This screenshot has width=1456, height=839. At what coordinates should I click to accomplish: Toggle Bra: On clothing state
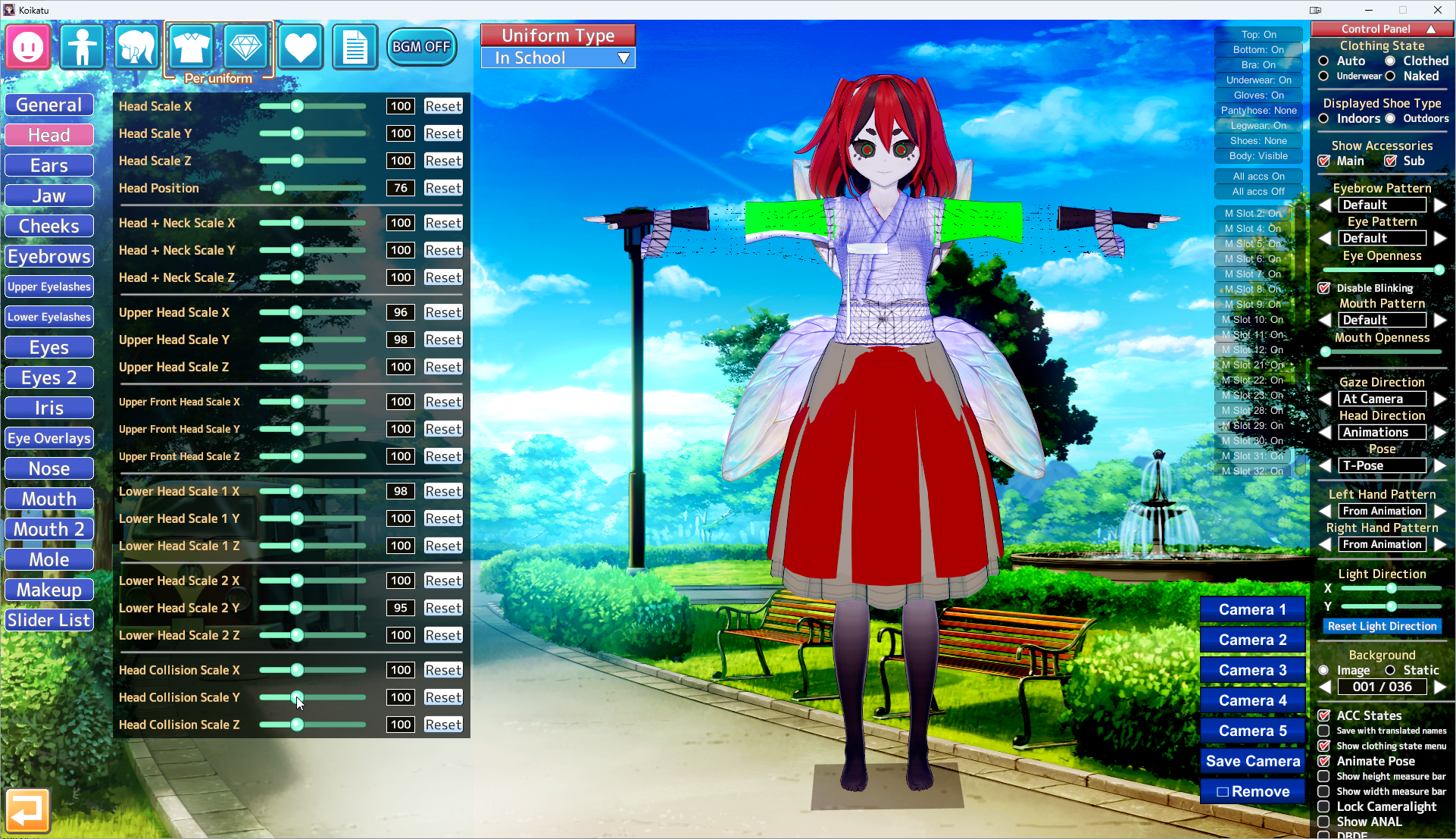(1258, 65)
